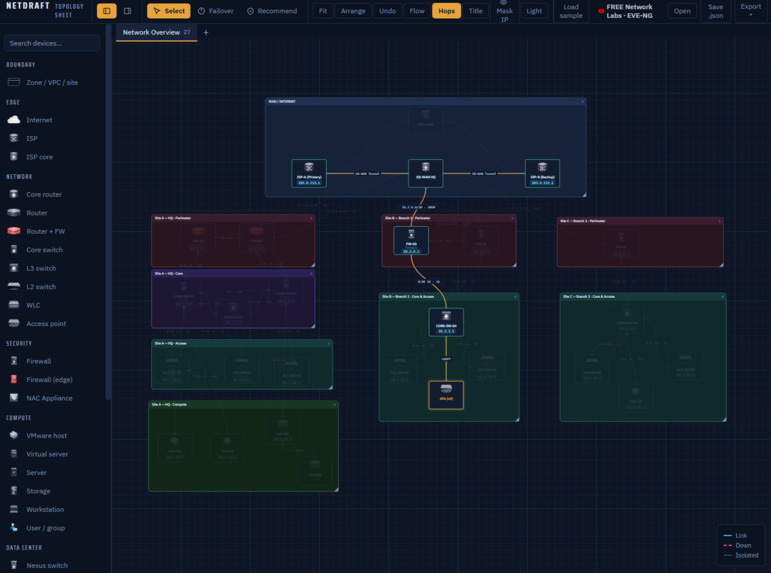
Task: Run the Failover simulation
Action: (216, 11)
